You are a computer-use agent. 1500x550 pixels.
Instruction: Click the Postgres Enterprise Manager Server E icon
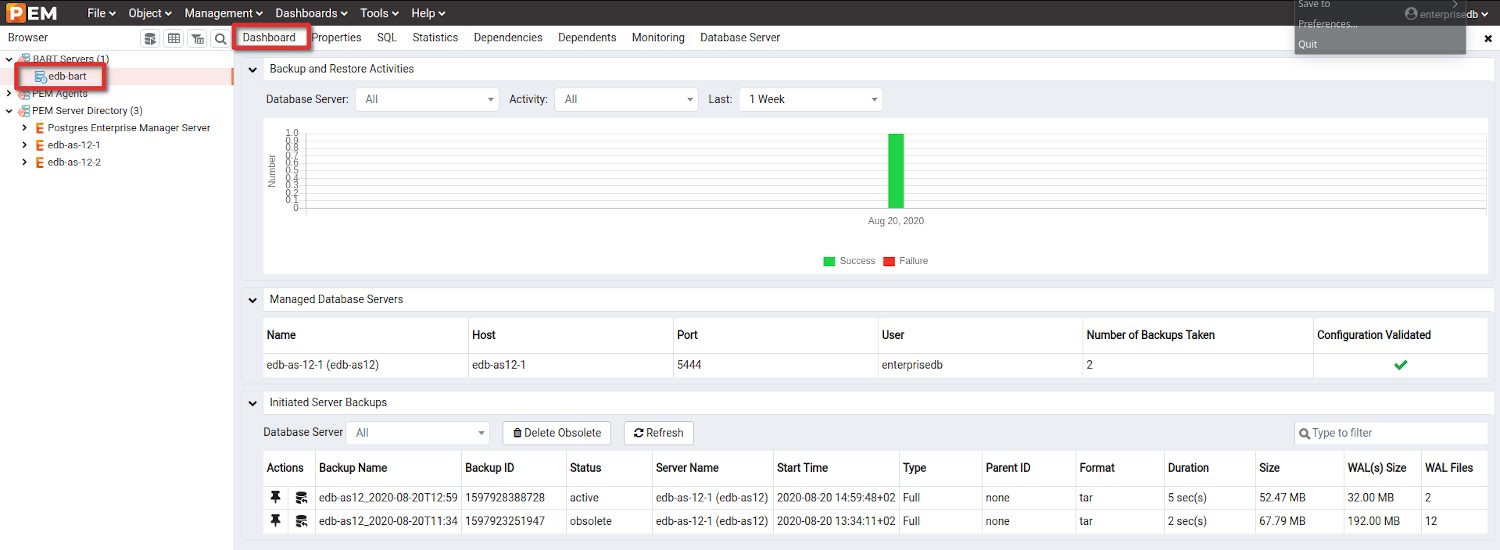coord(39,128)
